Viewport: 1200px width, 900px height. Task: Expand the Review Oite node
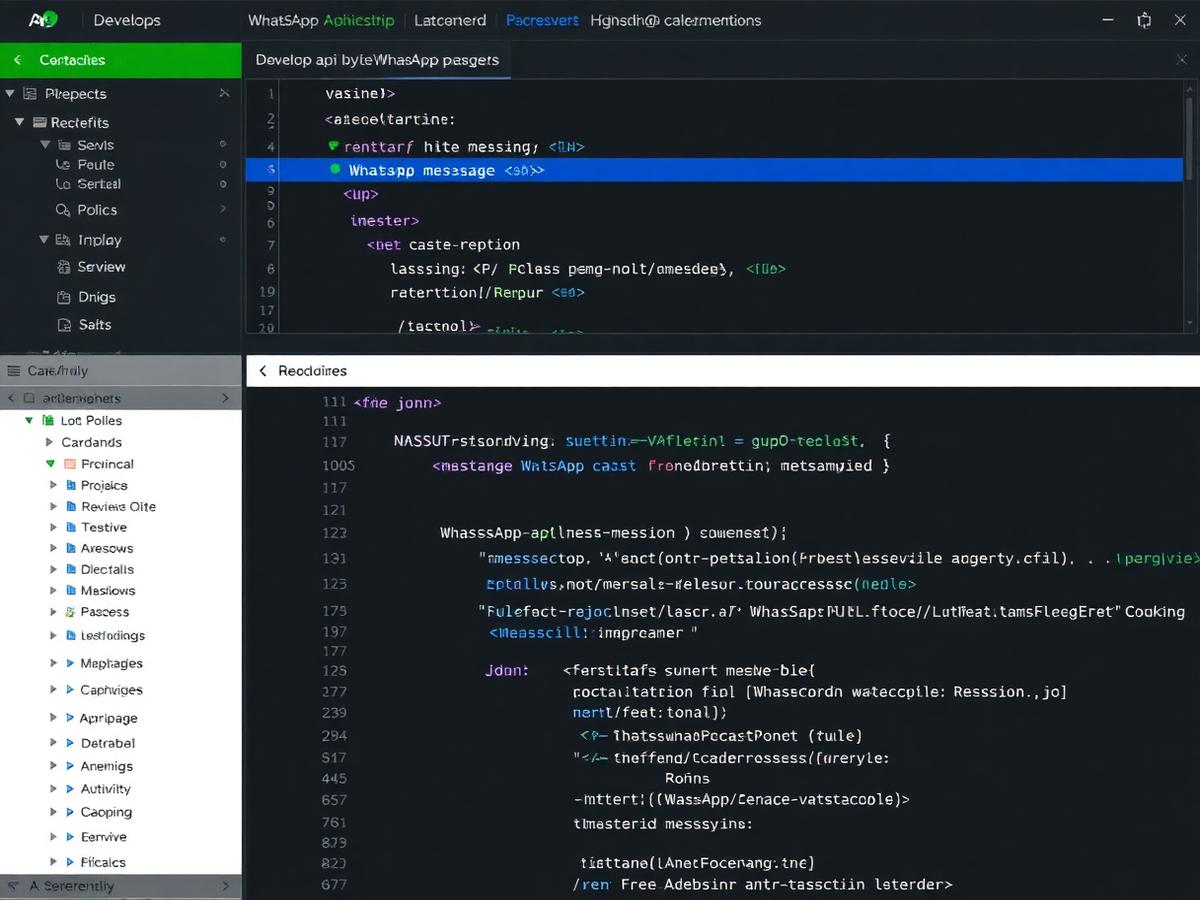pyautogui.click(x=54, y=506)
